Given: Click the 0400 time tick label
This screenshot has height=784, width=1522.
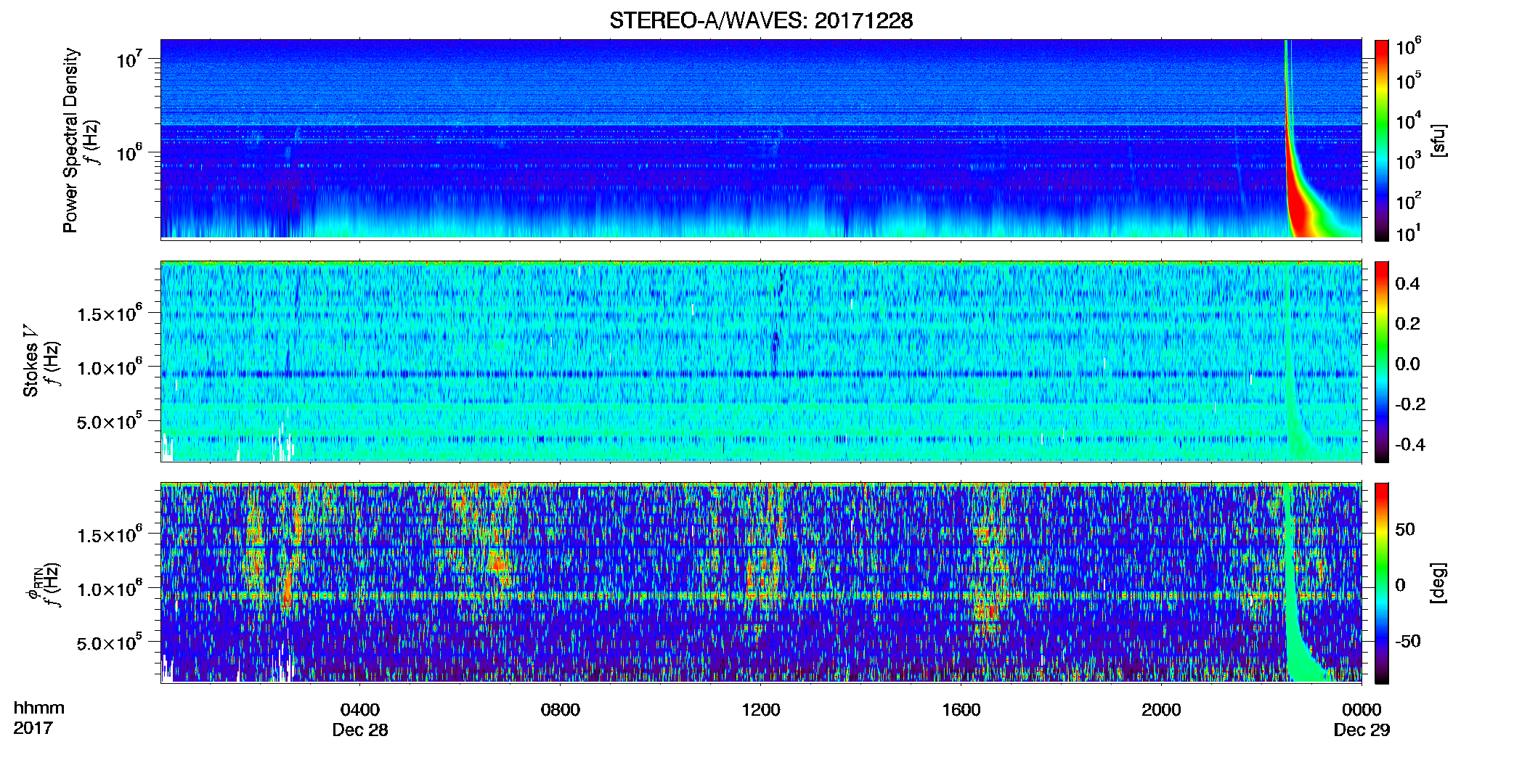Looking at the screenshot, I should pos(360,710).
